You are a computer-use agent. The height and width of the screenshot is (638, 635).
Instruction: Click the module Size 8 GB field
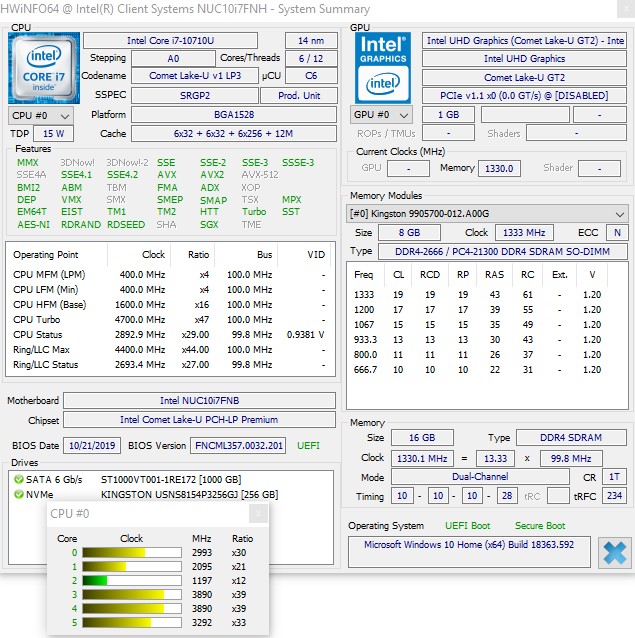pos(409,233)
